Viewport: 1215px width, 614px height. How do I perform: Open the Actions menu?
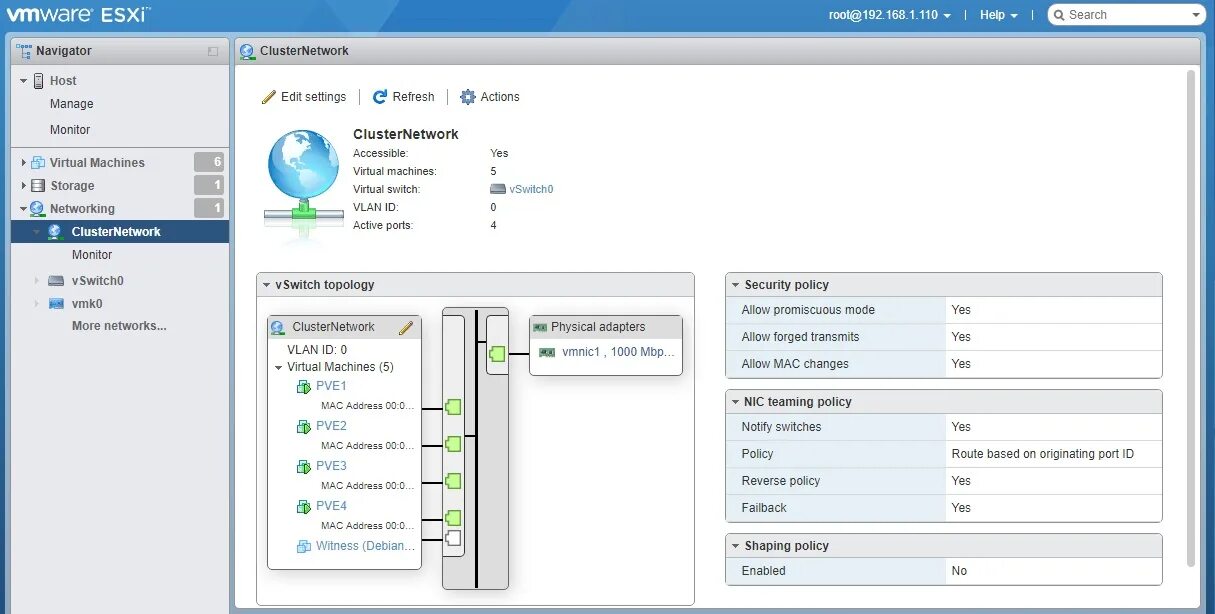click(x=490, y=97)
